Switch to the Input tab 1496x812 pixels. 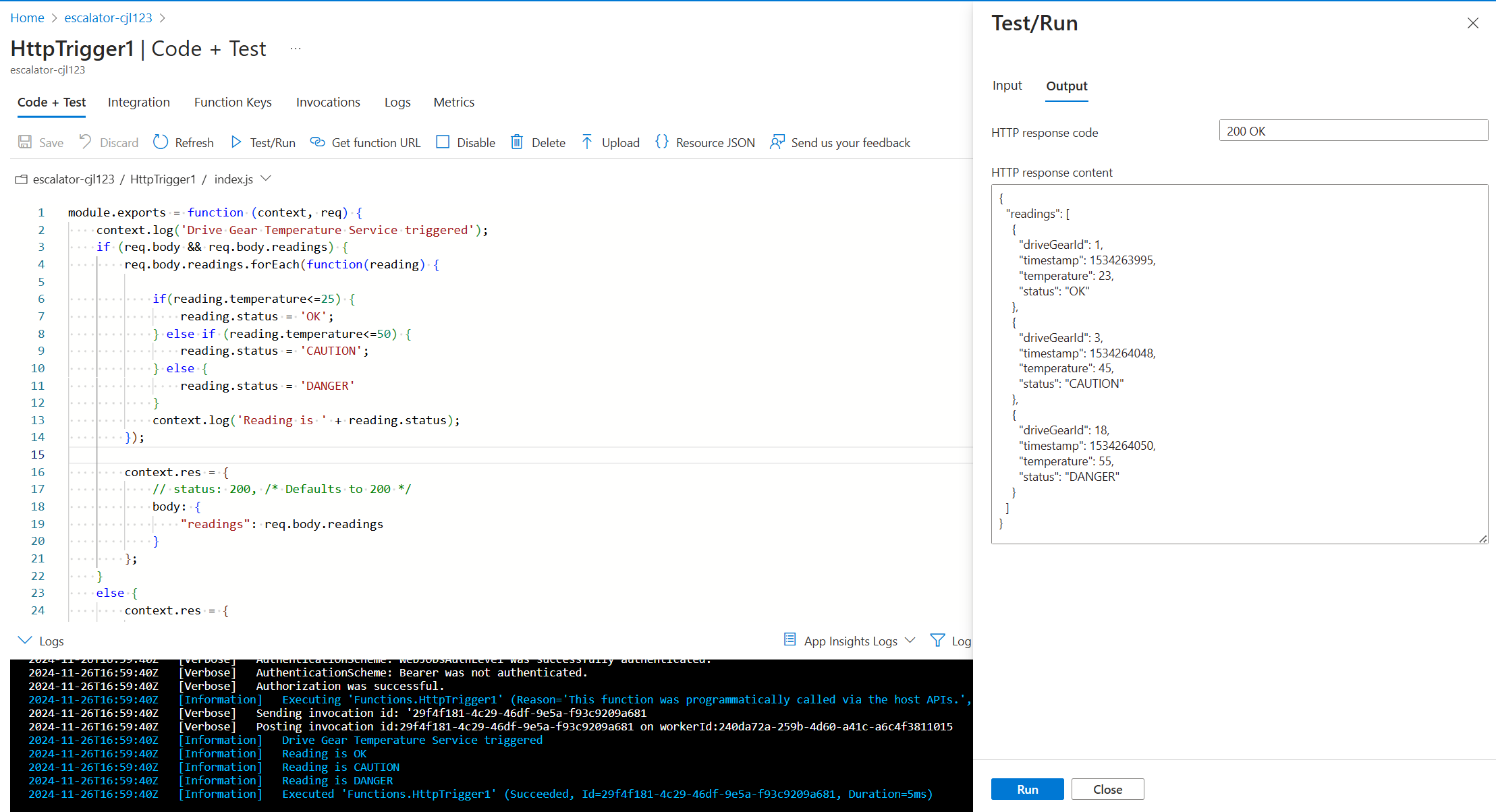click(x=1007, y=86)
